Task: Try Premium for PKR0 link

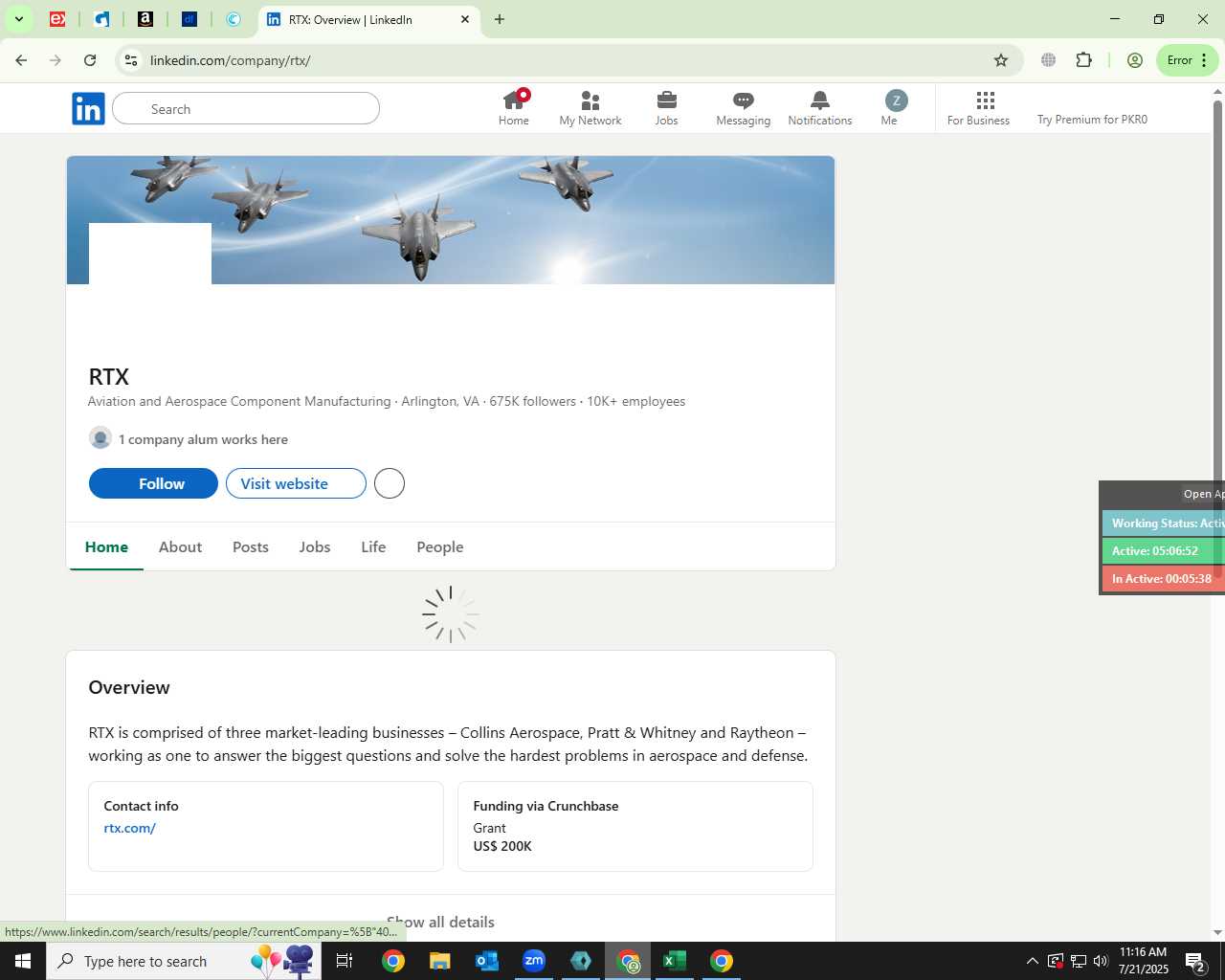Action: click(1092, 120)
